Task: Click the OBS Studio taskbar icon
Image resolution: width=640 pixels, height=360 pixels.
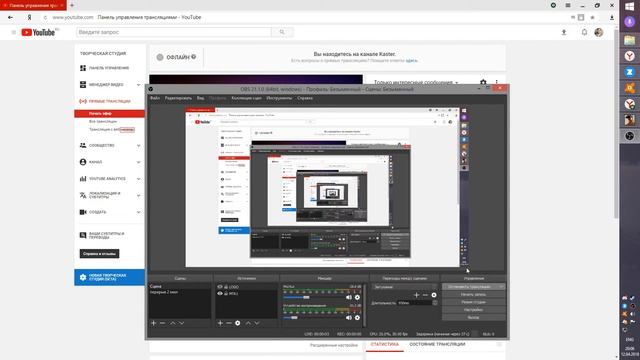Action: click(630, 136)
